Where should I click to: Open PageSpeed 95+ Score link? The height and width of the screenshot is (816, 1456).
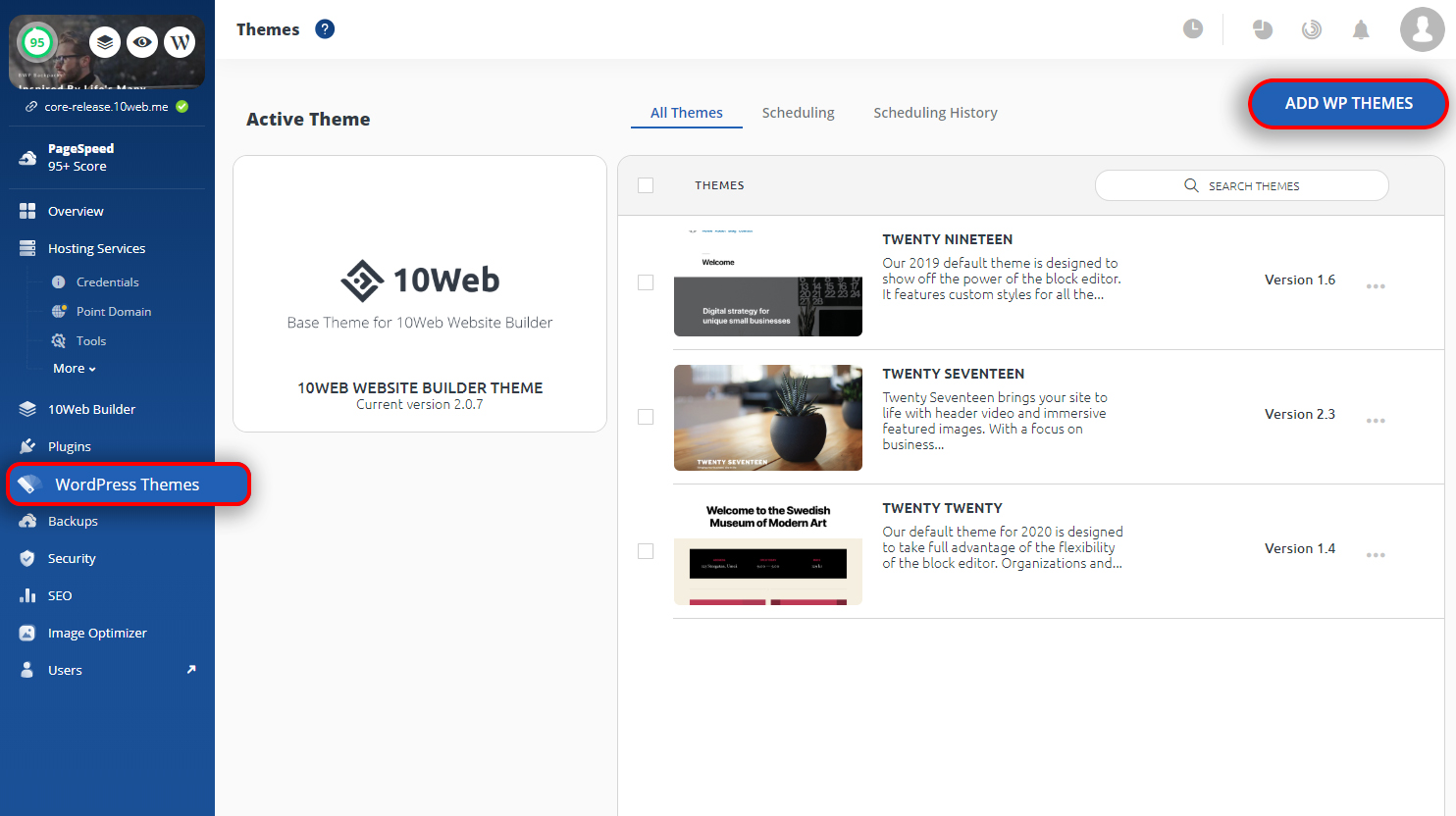coord(80,157)
